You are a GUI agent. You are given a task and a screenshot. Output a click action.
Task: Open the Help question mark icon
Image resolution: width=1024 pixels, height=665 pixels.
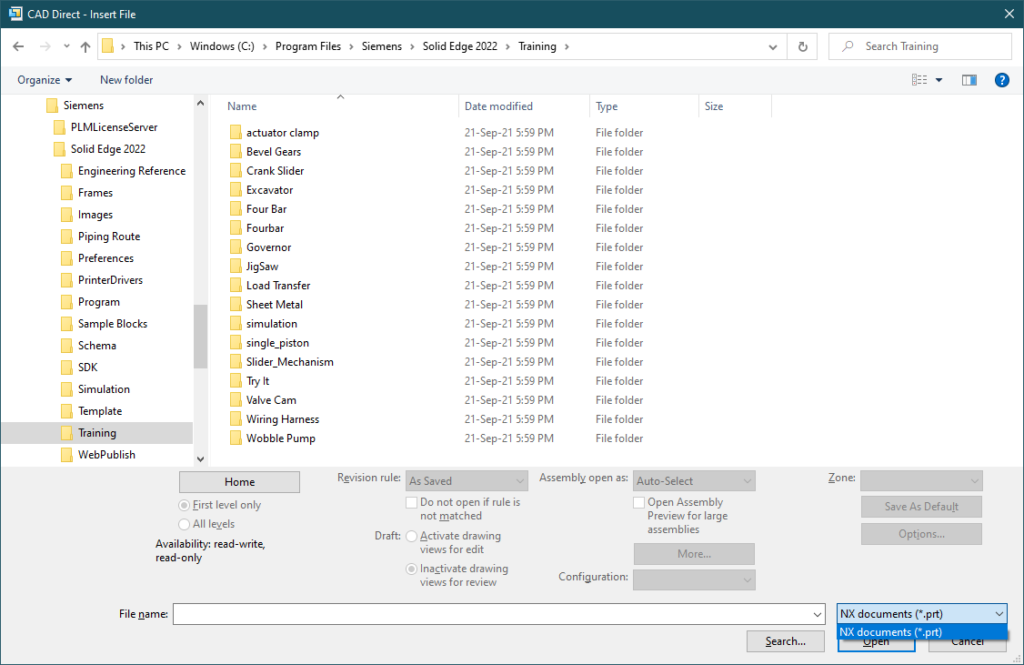[1002, 80]
